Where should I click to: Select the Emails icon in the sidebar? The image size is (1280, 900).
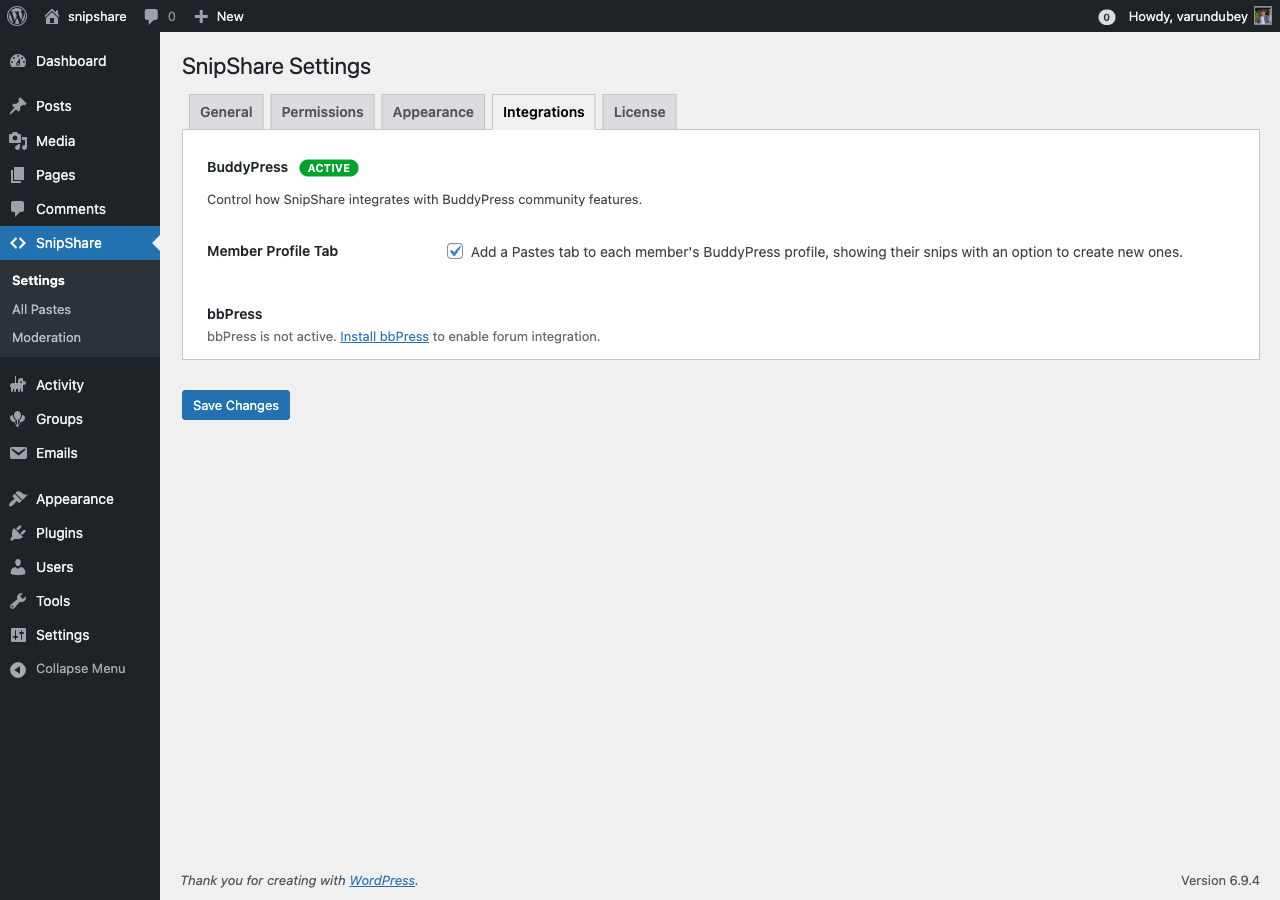click(x=18, y=453)
